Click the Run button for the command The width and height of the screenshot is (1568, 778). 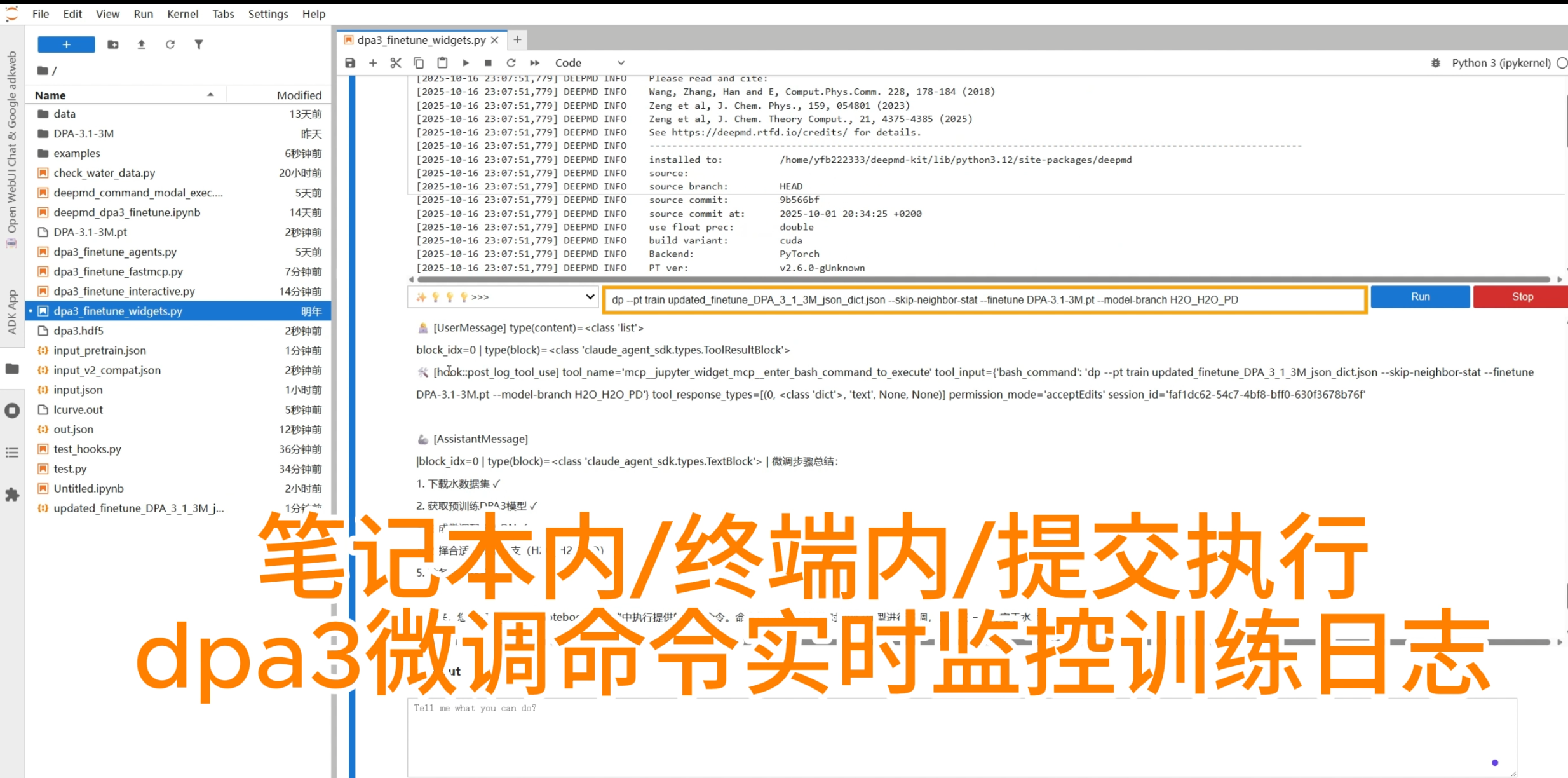coord(1419,296)
